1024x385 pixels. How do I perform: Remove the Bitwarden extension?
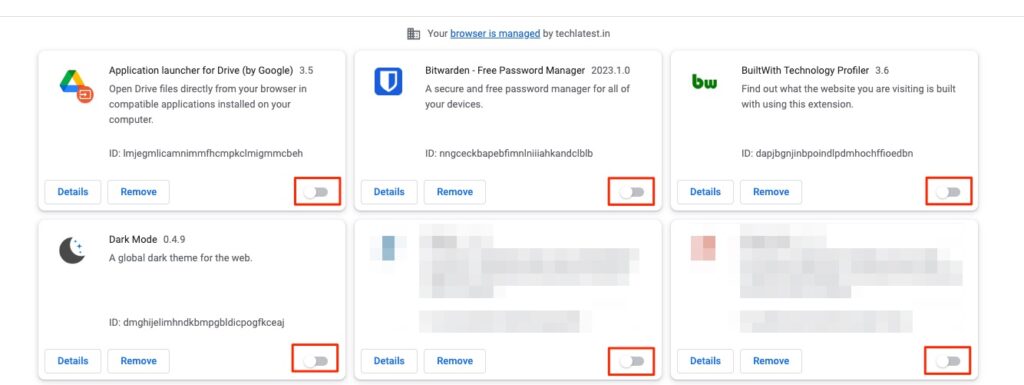click(x=455, y=192)
